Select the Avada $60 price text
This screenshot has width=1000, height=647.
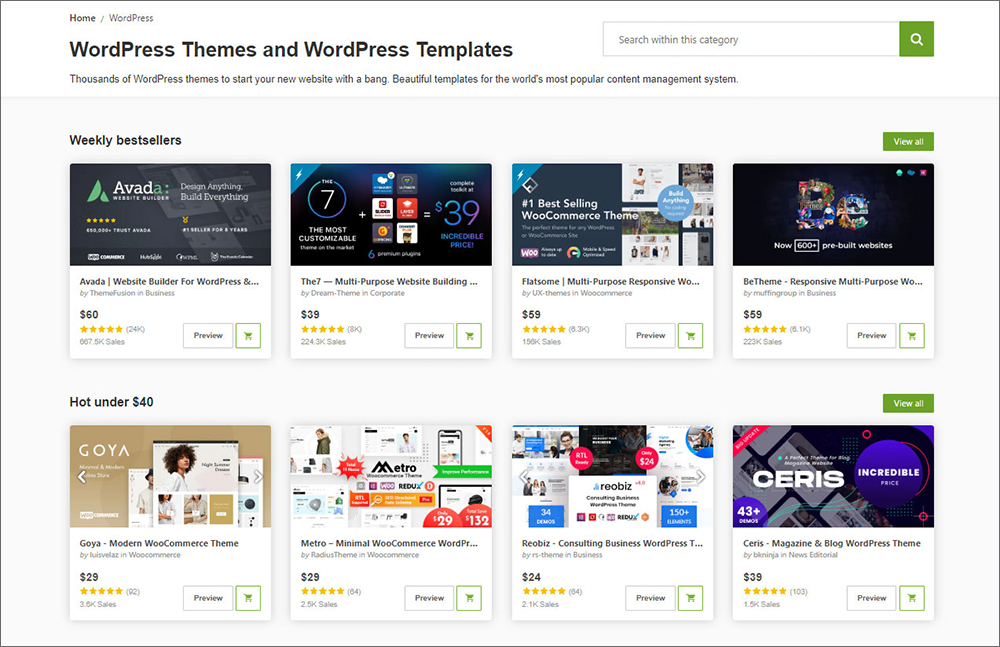coord(89,315)
